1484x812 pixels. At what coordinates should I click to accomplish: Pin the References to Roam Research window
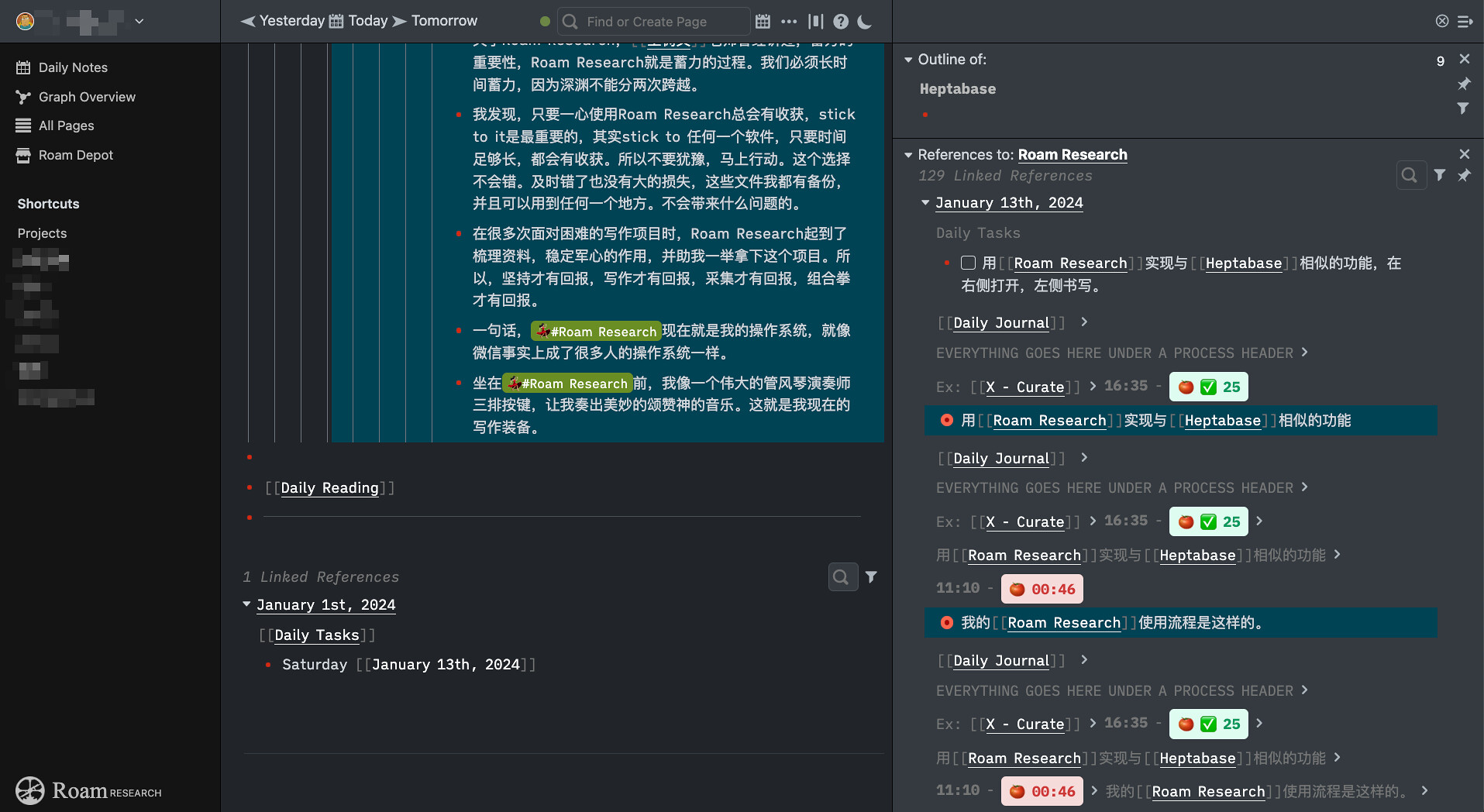[x=1464, y=176]
